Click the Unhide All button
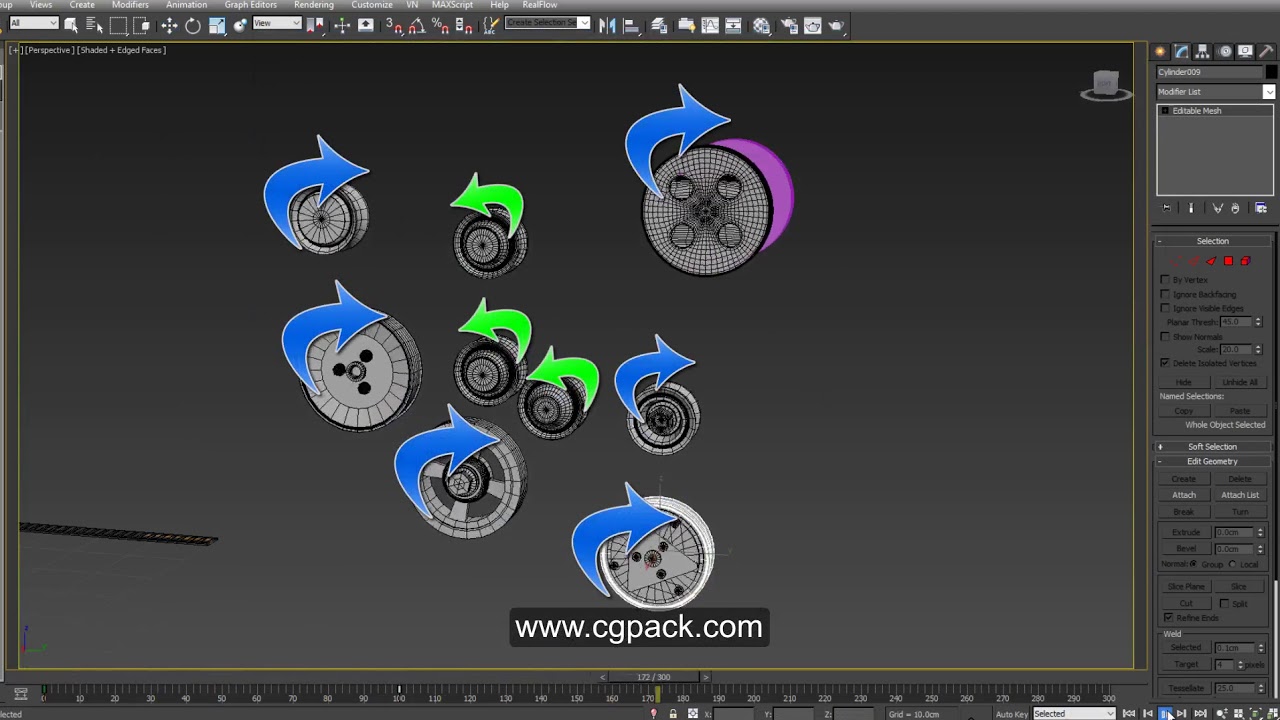Screen dimensions: 1280x720 click(x=1240, y=382)
